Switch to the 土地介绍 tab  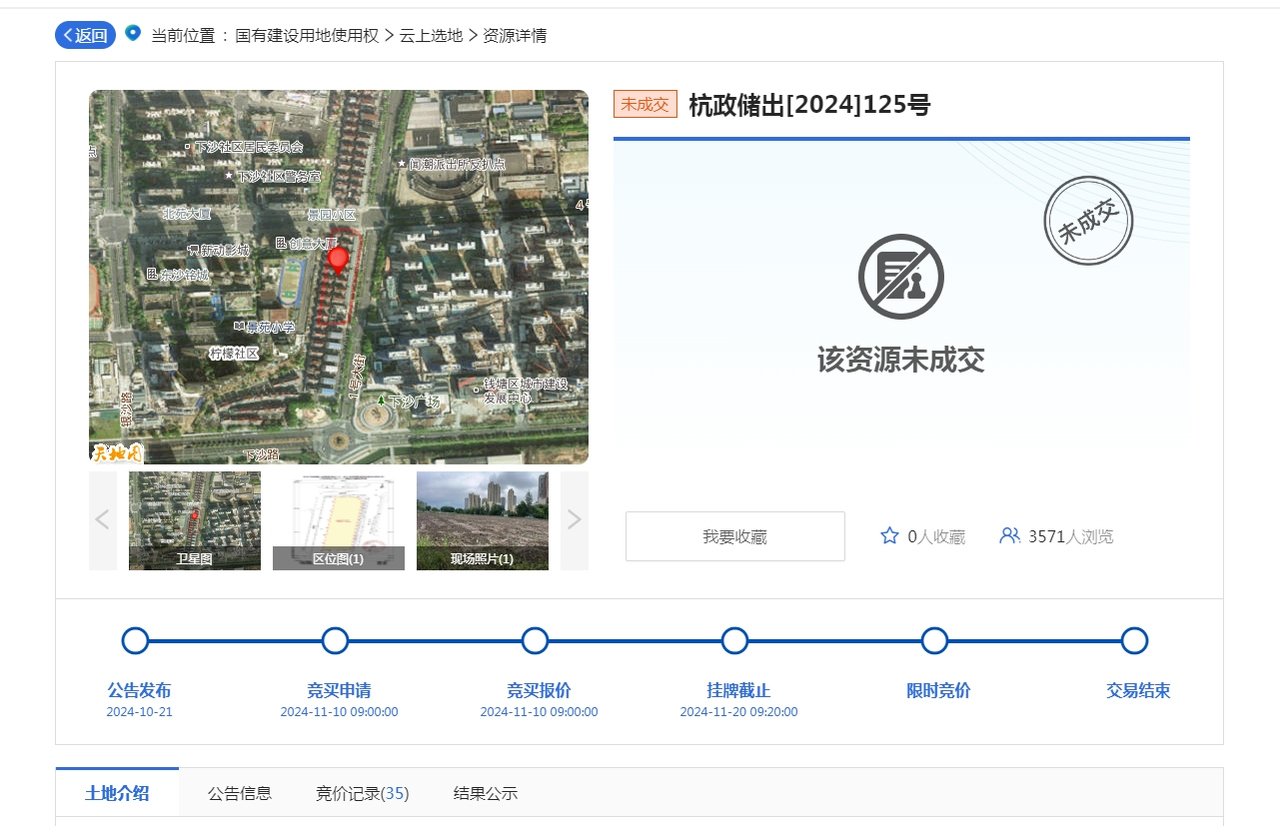coord(117,793)
